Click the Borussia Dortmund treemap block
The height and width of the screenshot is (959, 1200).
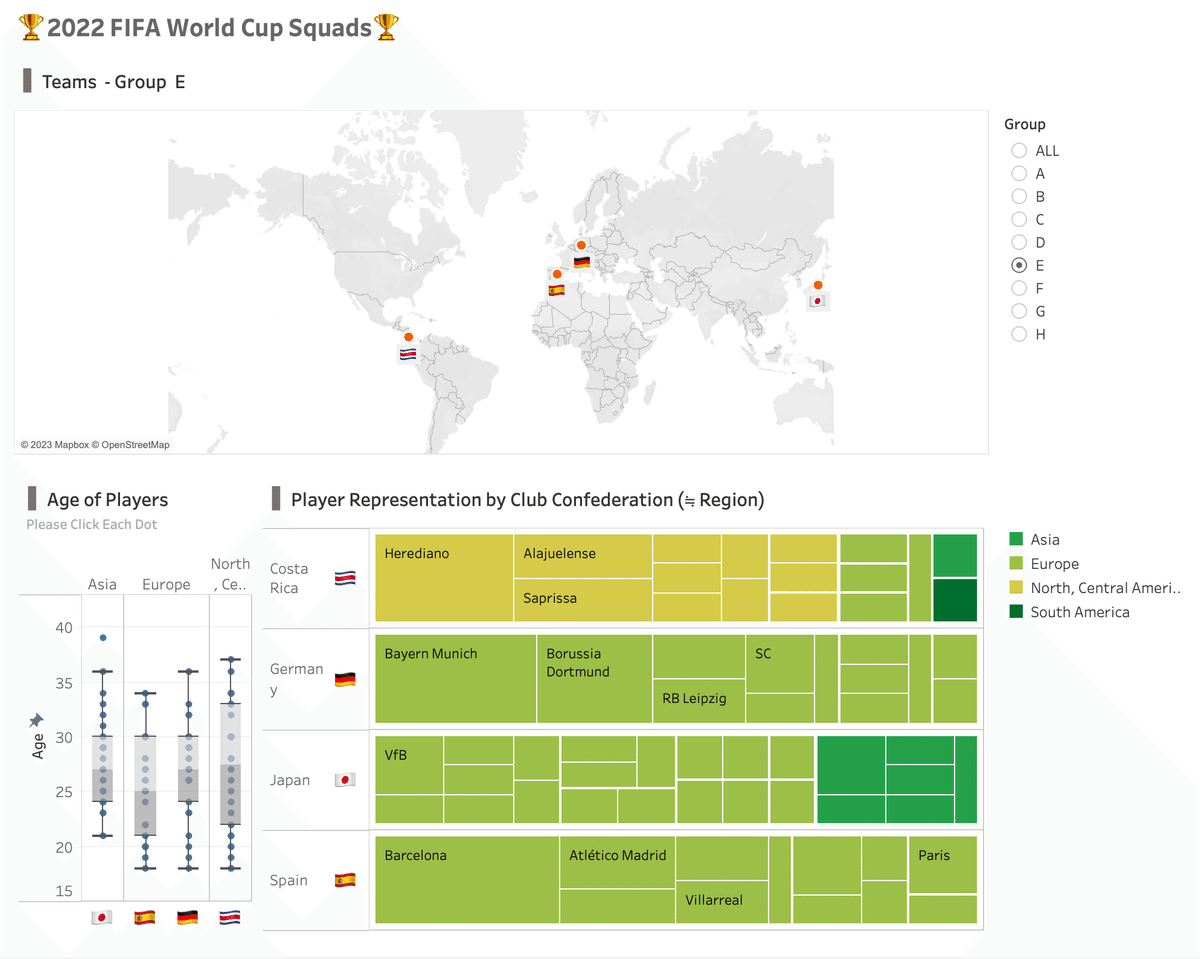pos(595,678)
